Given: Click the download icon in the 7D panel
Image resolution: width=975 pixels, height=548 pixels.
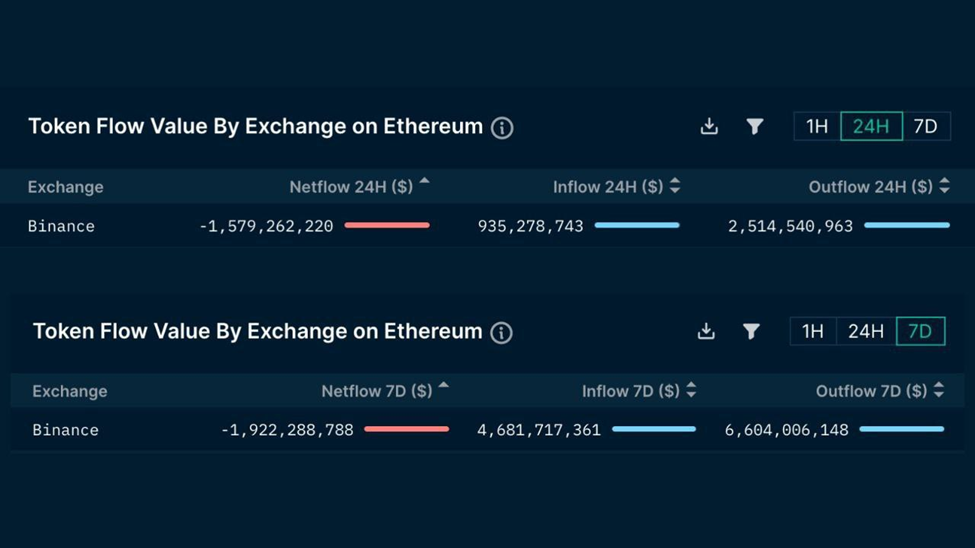Looking at the screenshot, I should 706,331.
